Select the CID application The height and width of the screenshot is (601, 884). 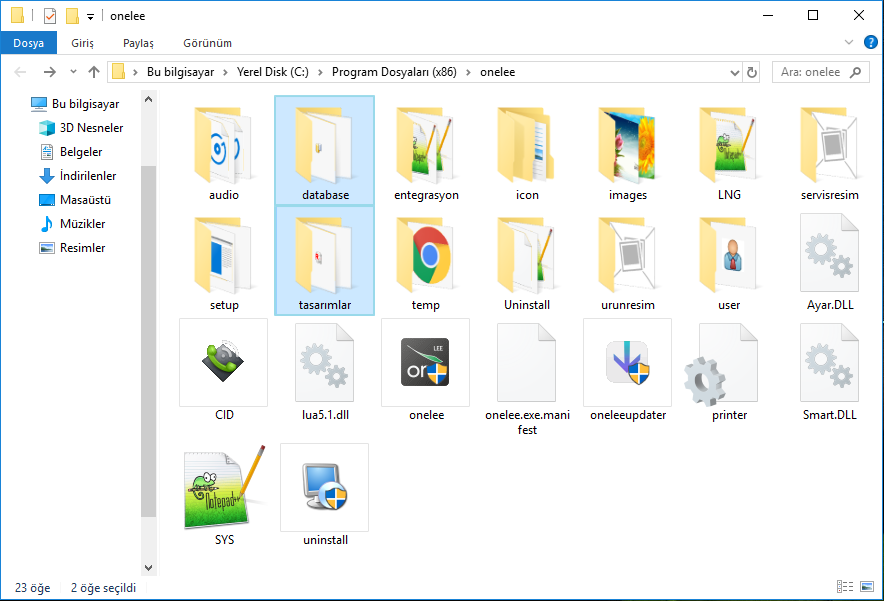224,371
